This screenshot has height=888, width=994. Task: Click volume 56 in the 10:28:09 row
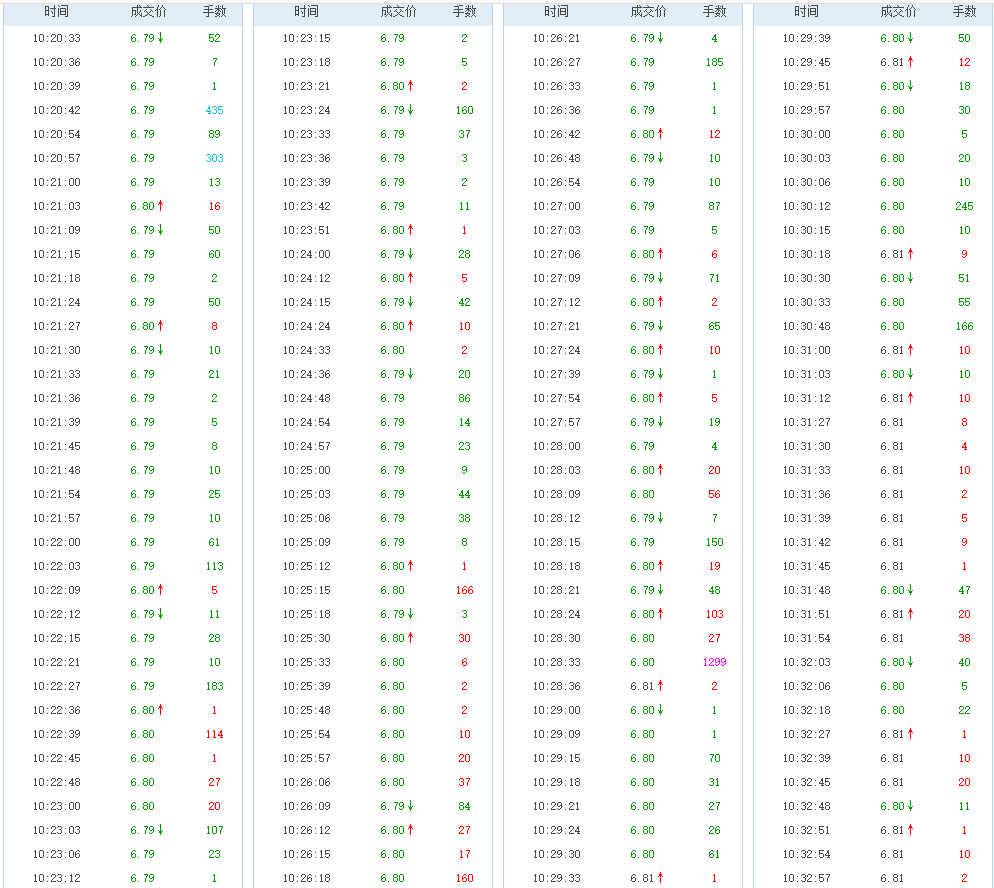point(714,494)
